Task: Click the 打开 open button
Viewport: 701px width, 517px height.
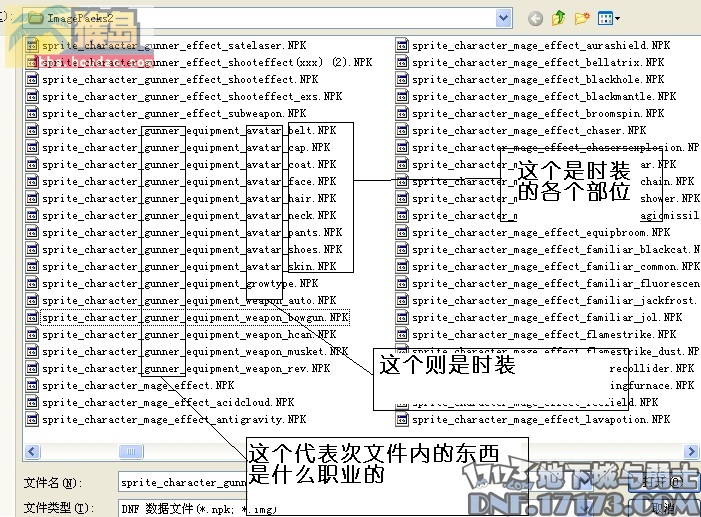Action: click(x=663, y=482)
